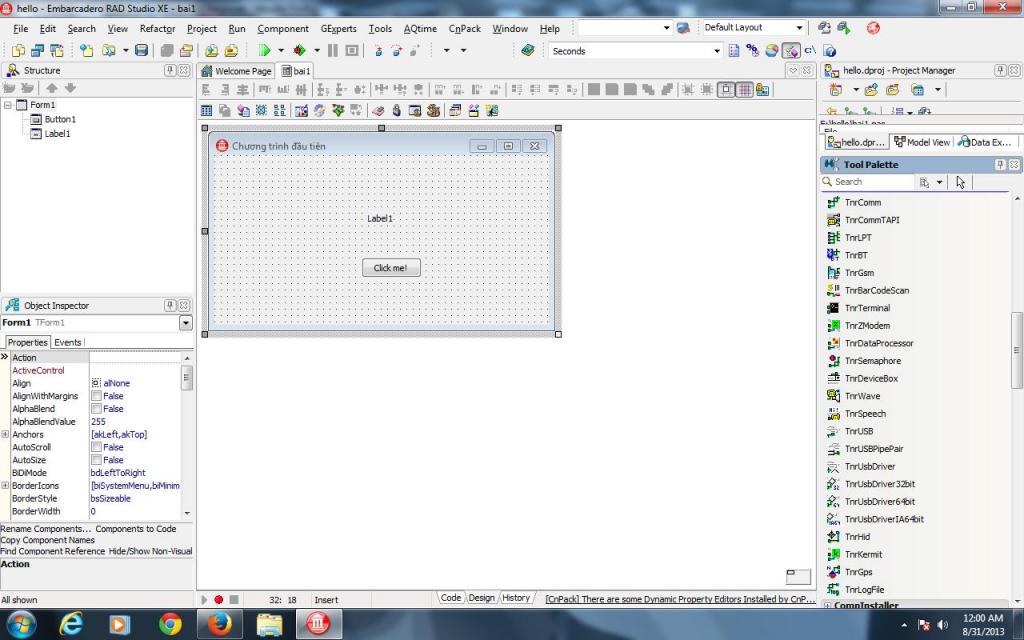This screenshot has width=1024, height=640.
Task: Click the Find Component Reference link
Action: click(x=53, y=551)
